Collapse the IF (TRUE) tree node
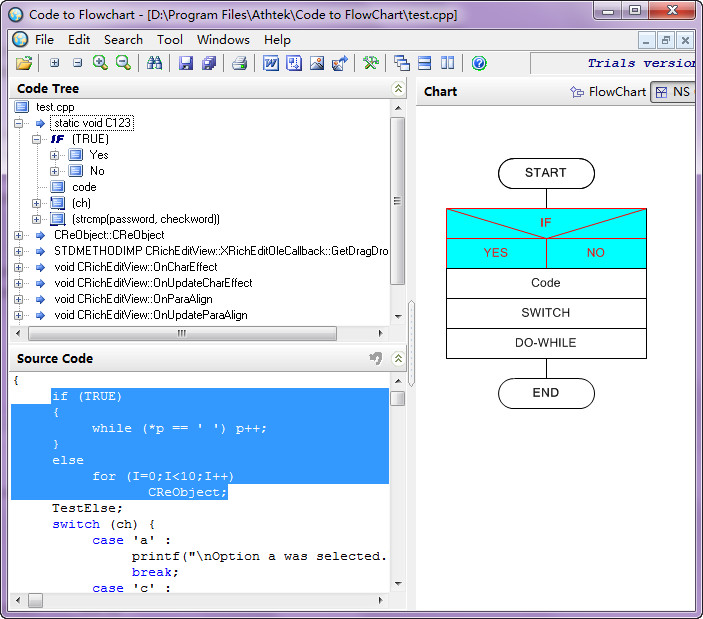This screenshot has height=619, width=703. click(x=36, y=139)
